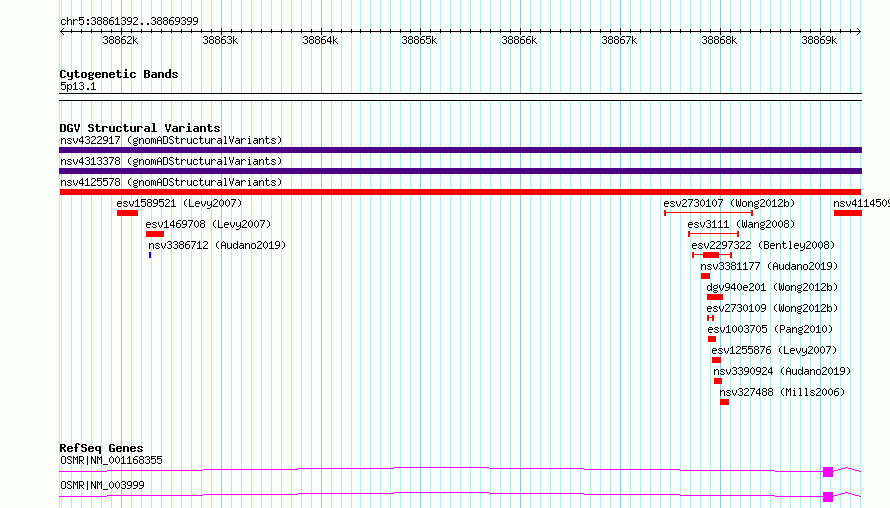Click the 38868k ruler label
The height and width of the screenshot is (508, 890).
coord(719,40)
